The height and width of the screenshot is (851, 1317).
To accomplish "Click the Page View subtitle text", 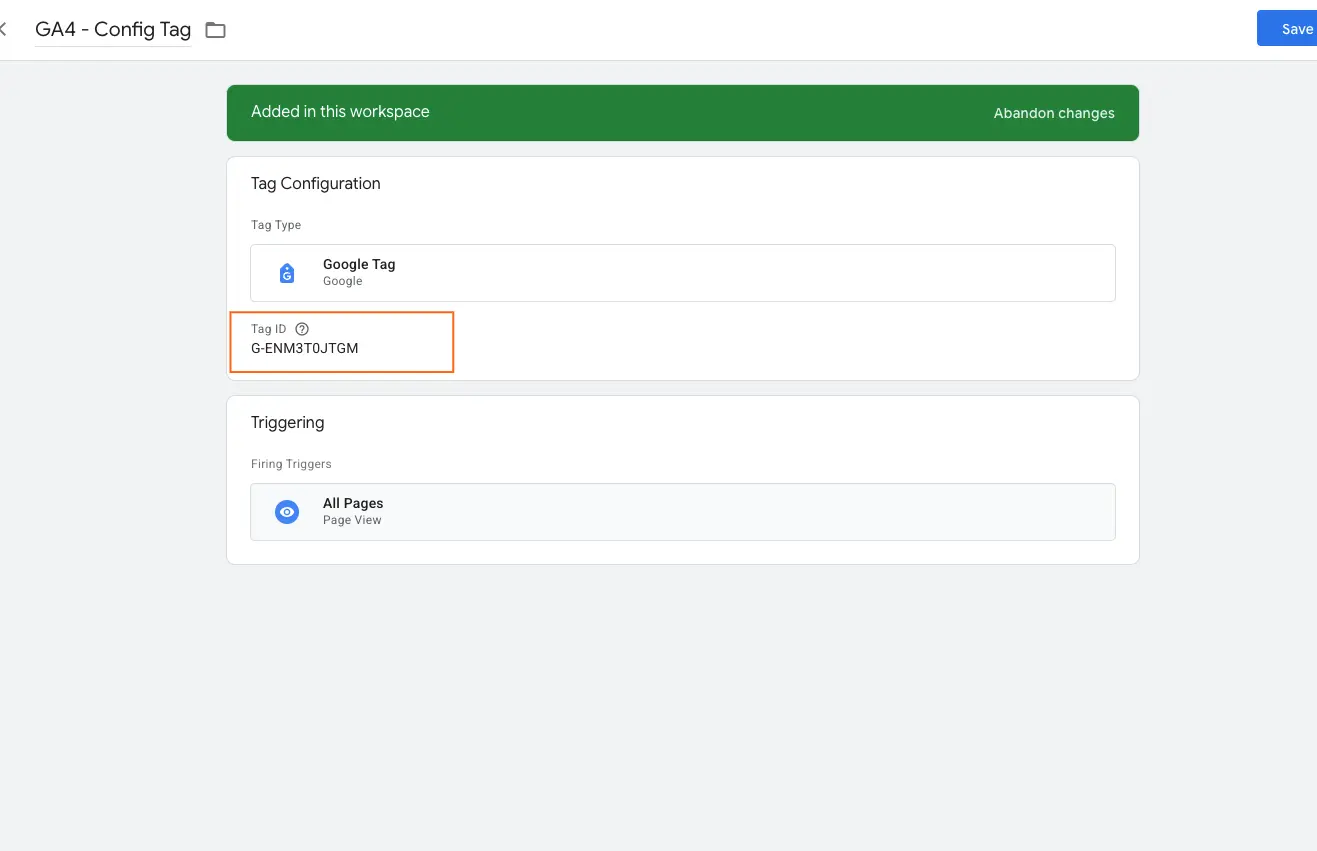I will [x=352, y=520].
